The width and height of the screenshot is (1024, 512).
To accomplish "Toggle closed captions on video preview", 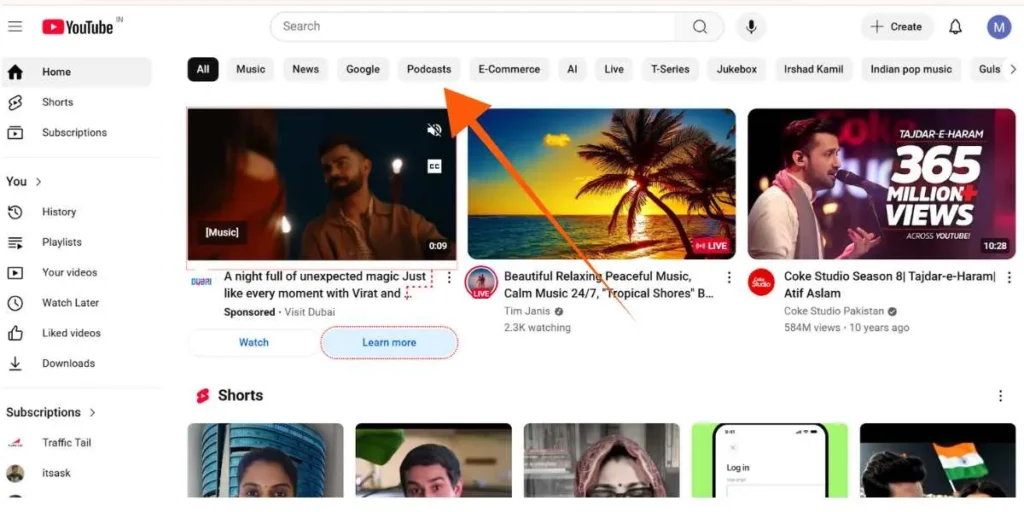I will click(x=434, y=166).
